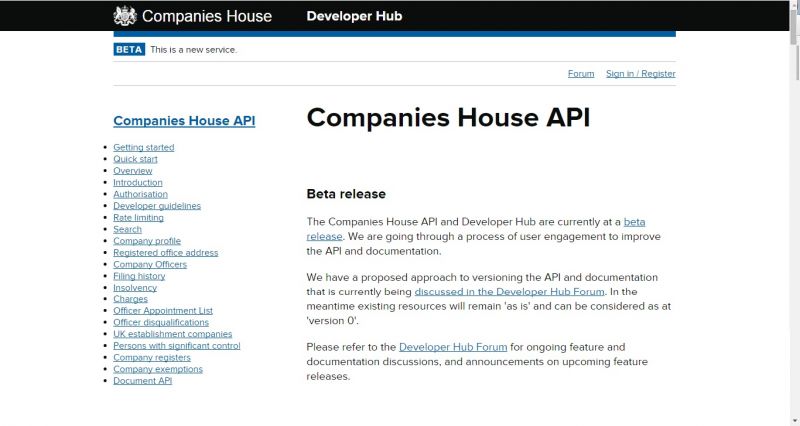Click the page vertical scrollbar thumb
800x426 pixels.
pyautogui.click(x=795, y=27)
